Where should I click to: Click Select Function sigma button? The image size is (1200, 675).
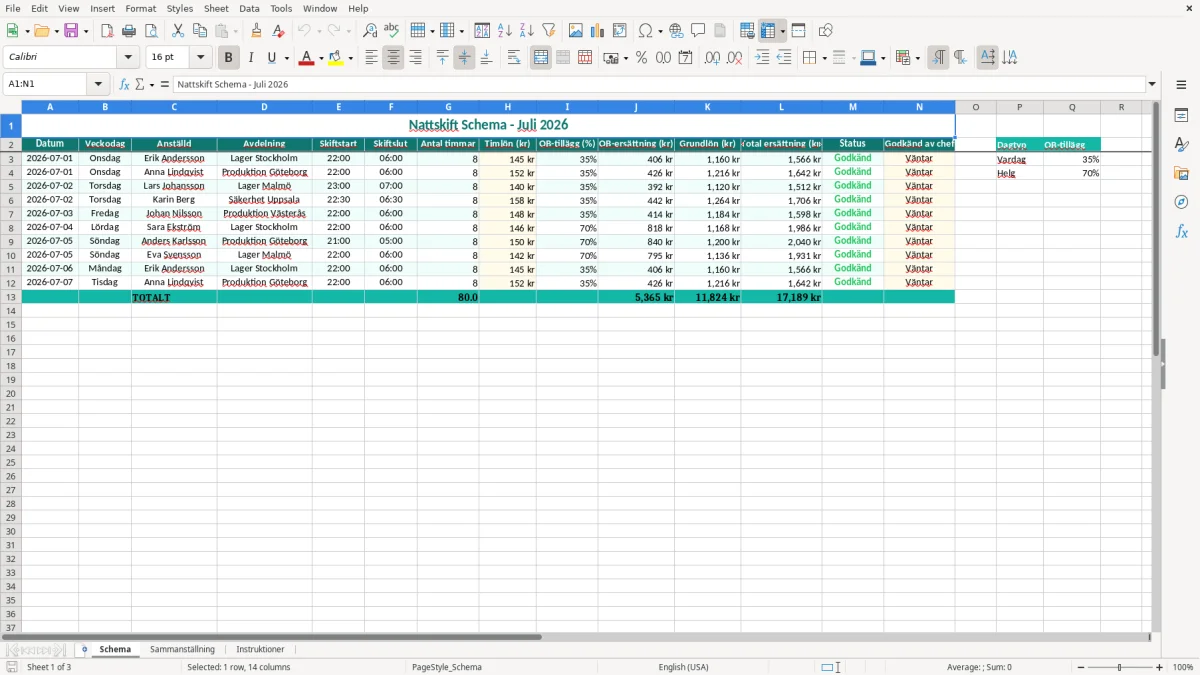[140, 84]
